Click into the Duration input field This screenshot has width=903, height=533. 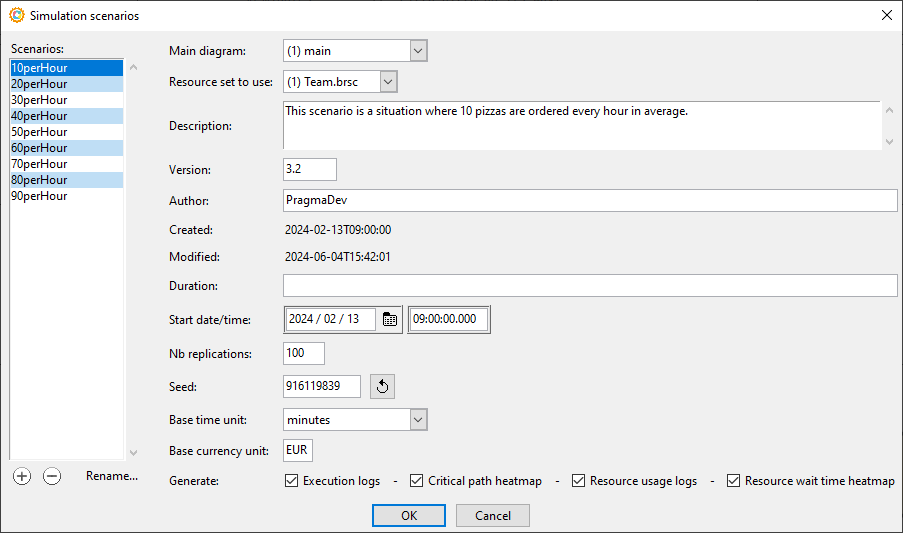(x=590, y=286)
